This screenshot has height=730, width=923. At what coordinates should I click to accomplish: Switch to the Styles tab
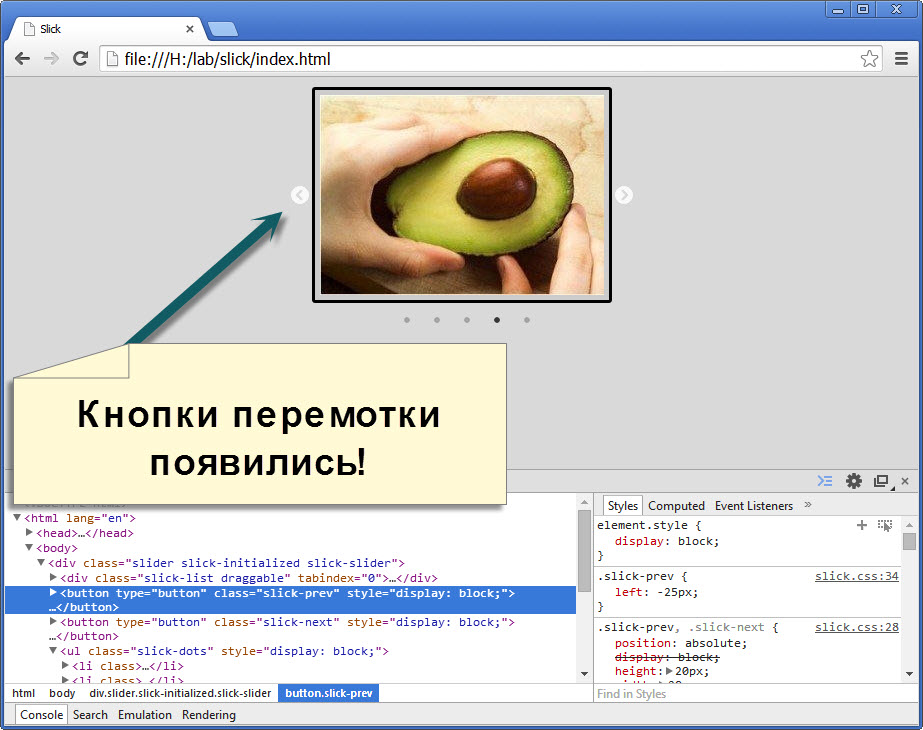[623, 506]
